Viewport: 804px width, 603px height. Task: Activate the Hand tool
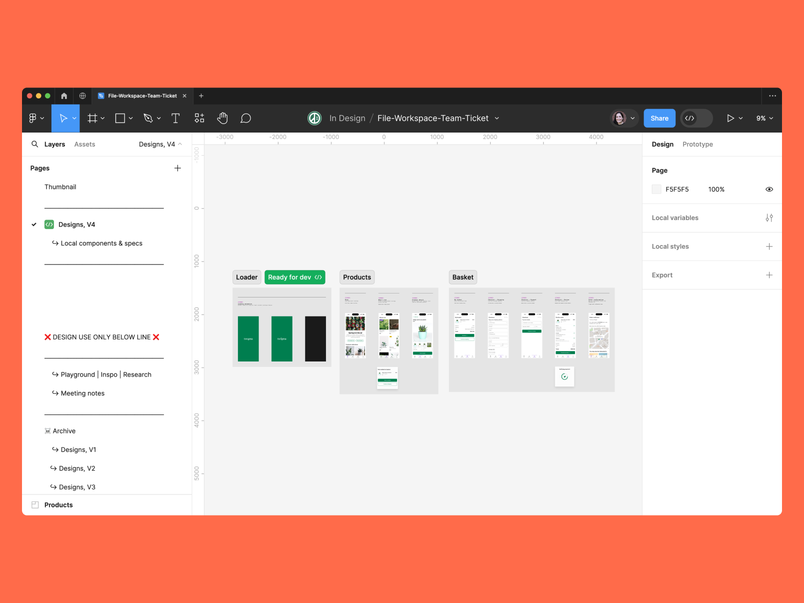coord(222,118)
